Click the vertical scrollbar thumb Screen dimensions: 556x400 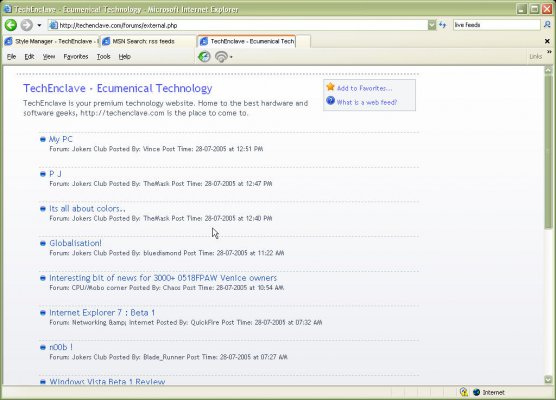coord(548,151)
